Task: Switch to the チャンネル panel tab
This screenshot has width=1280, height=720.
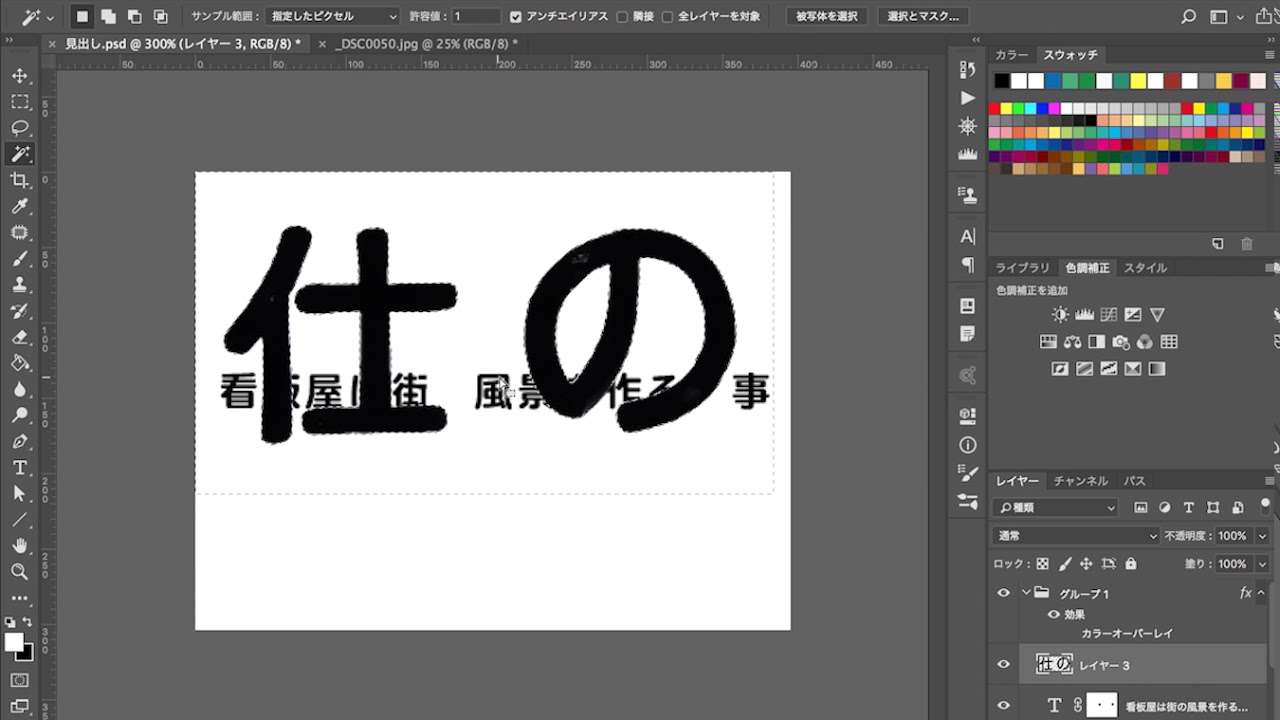Action: point(1081,481)
